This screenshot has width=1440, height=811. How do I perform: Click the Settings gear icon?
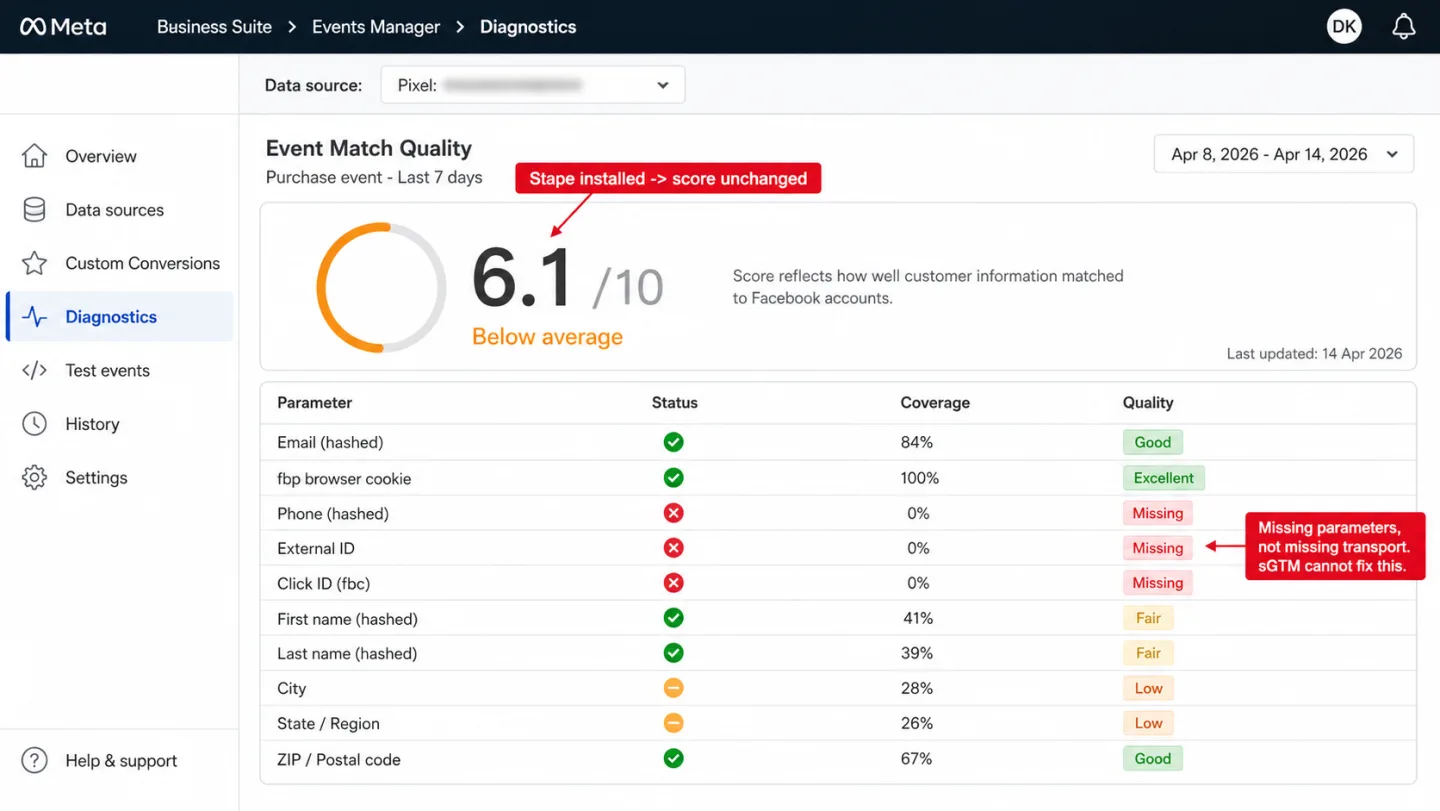[x=35, y=477]
